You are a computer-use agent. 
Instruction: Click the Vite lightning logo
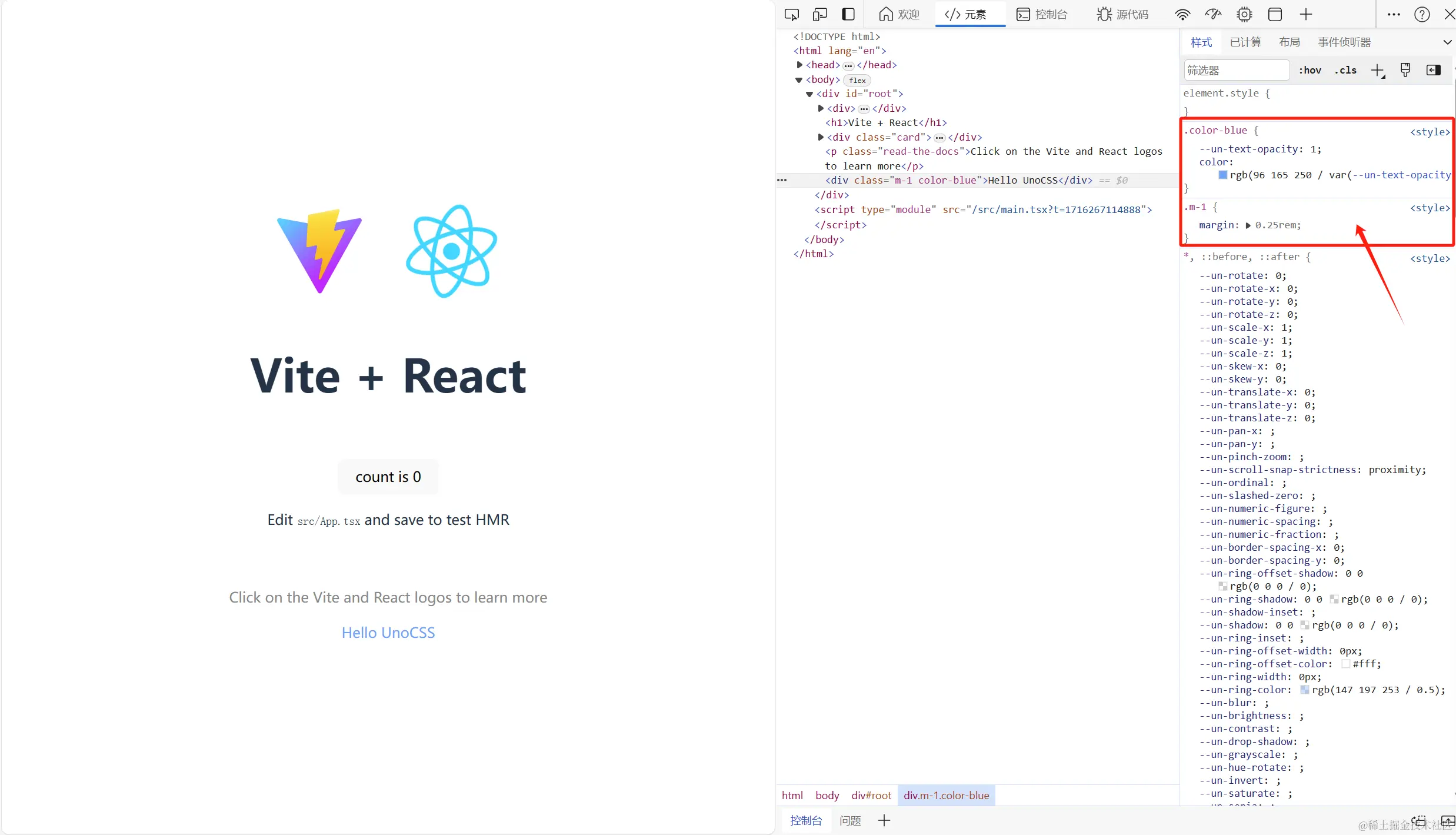(319, 251)
